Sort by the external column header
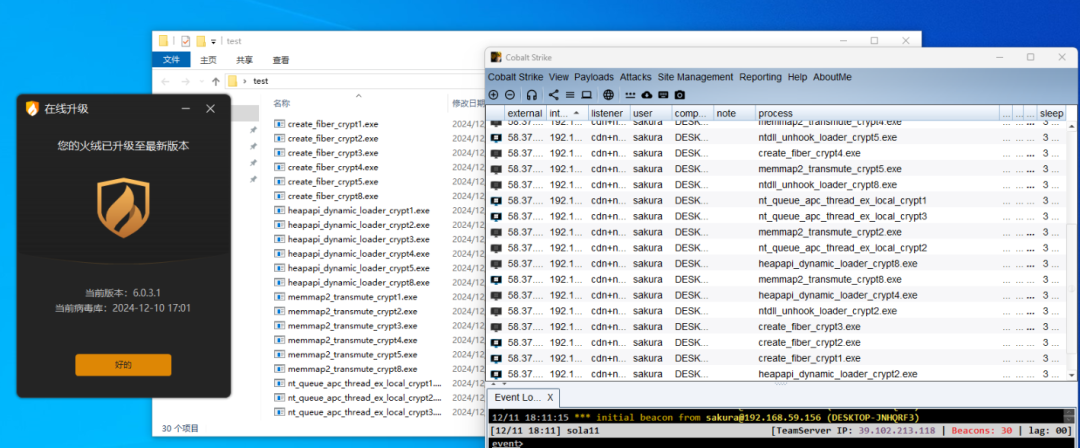1080x448 pixels. (525, 113)
